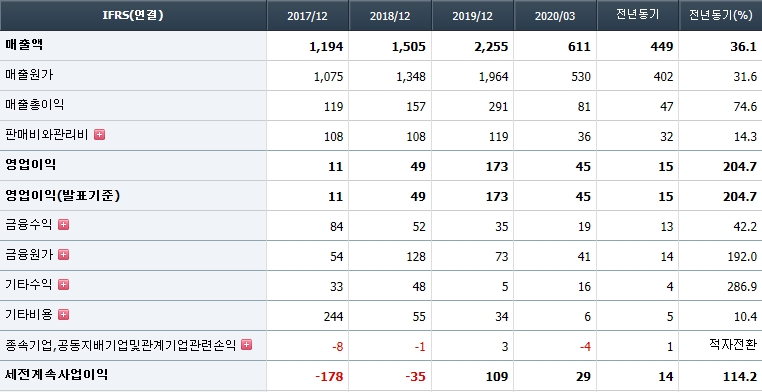Screen dimensions: 762x392
Task: Expand 종속기업,공동지배기업및관계기업관련손익 row
Action: [x=247, y=345]
